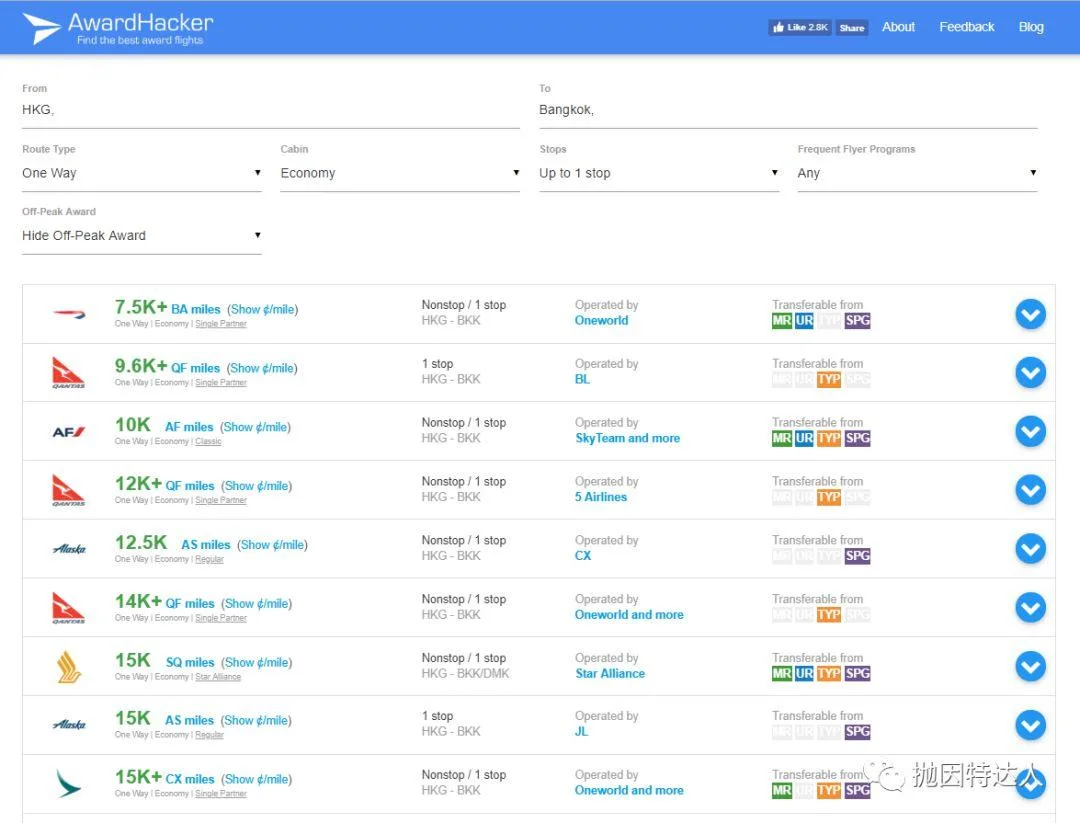Click the Facebook Share button
This screenshot has width=1080, height=823.
click(852, 28)
